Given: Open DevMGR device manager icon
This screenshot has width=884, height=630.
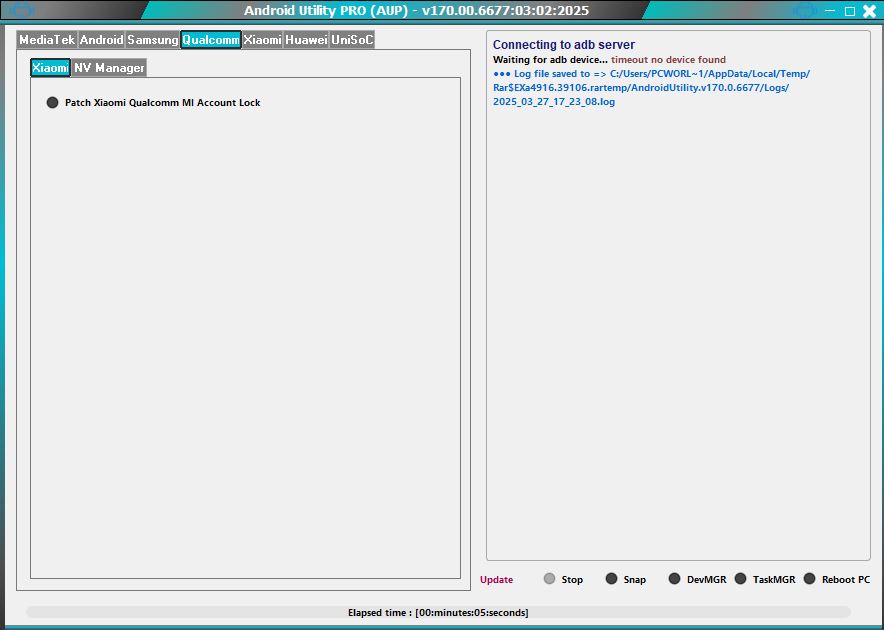Looking at the screenshot, I should tap(673, 578).
